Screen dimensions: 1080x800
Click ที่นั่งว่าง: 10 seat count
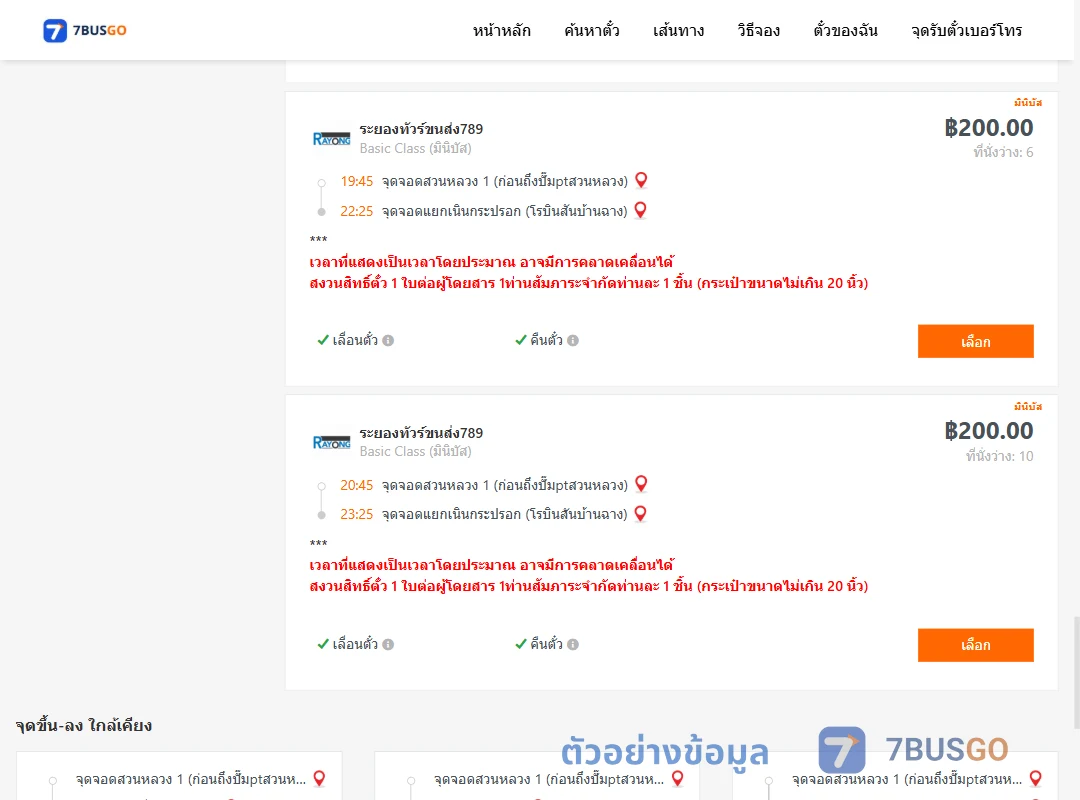click(x=999, y=456)
